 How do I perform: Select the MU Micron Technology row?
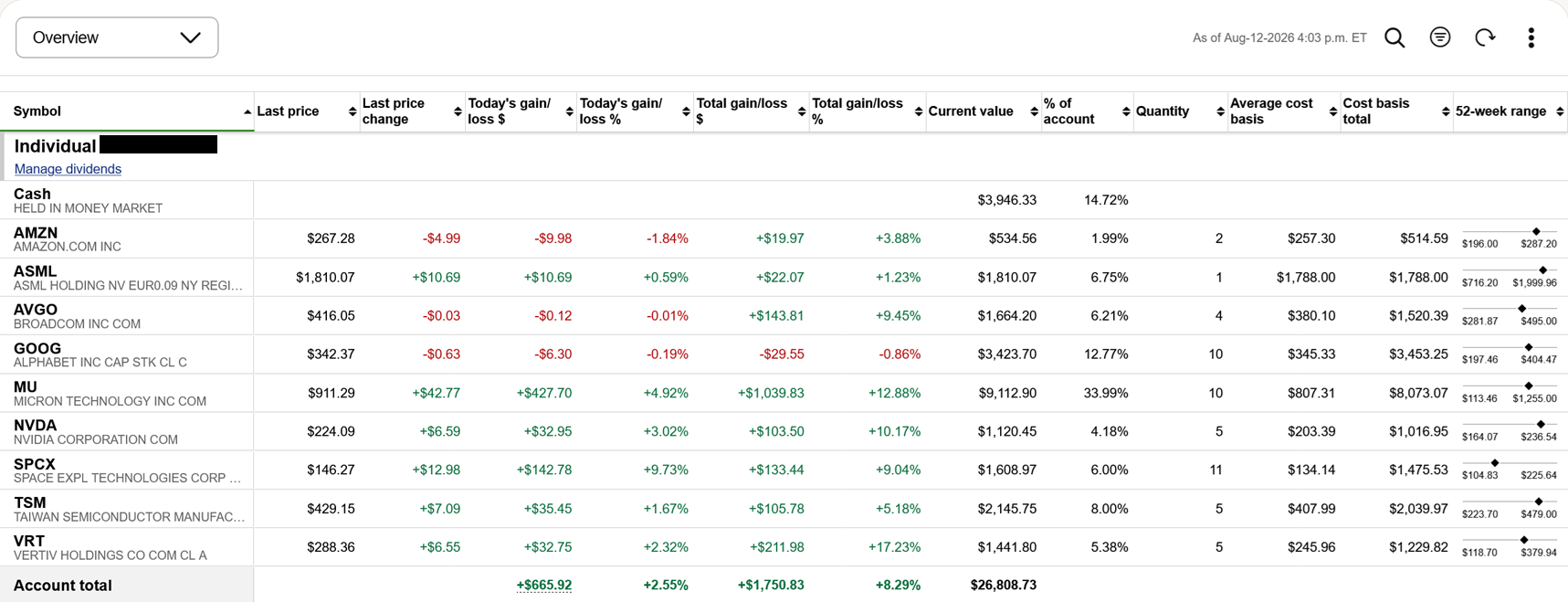point(784,393)
